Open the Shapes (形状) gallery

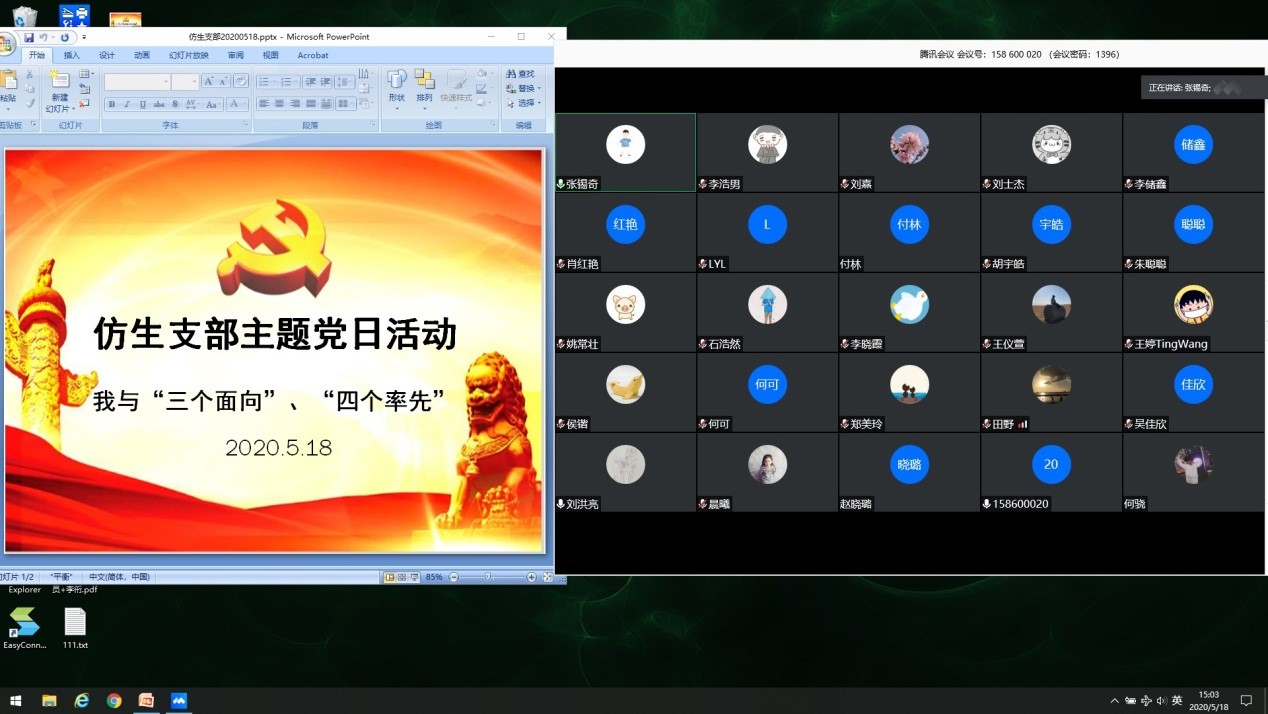click(x=397, y=84)
